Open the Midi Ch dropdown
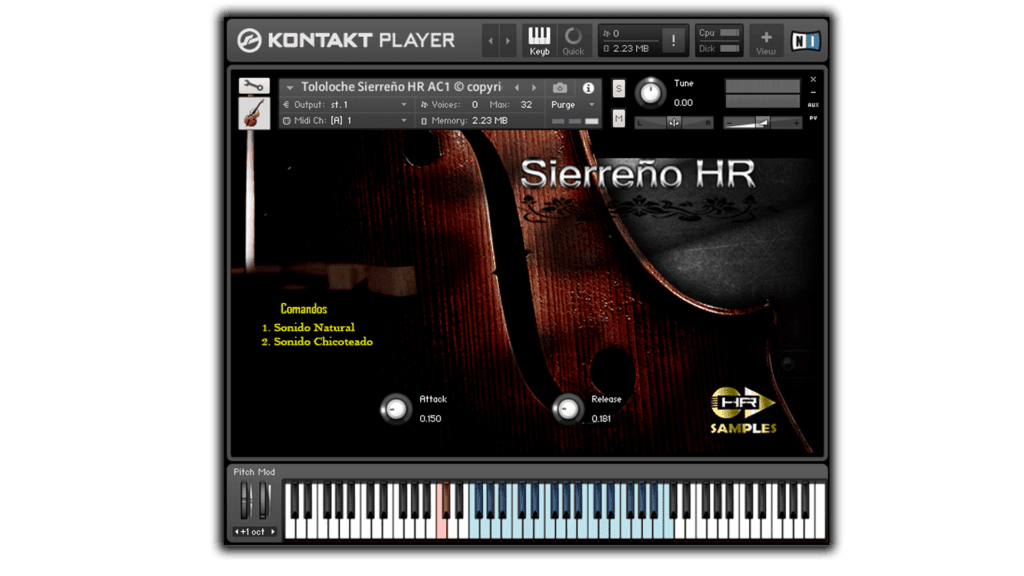Screen dimensions: 1024x576 pyautogui.click(x=346, y=121)
